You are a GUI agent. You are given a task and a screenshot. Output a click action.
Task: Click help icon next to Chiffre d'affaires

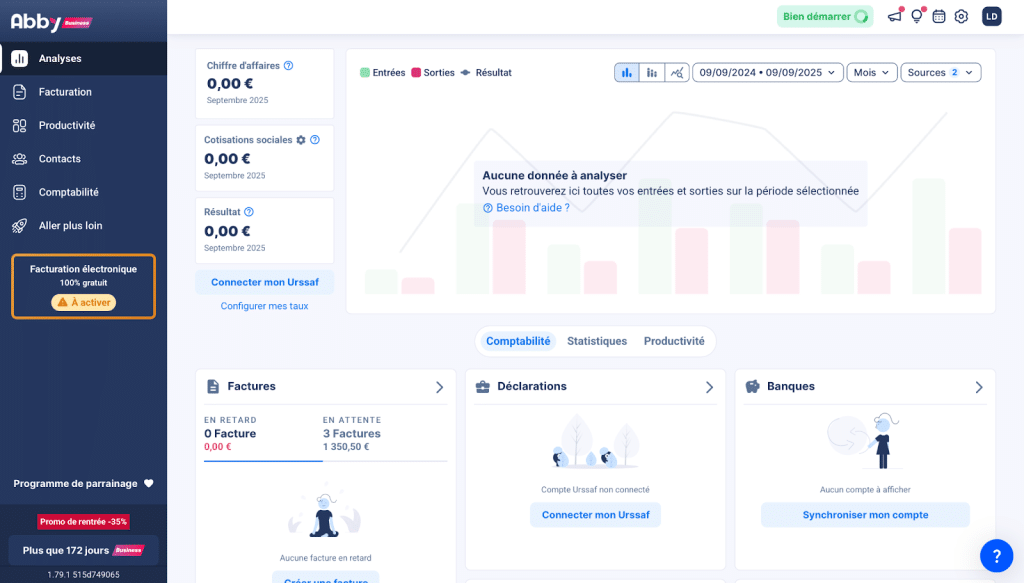(289, 66)
